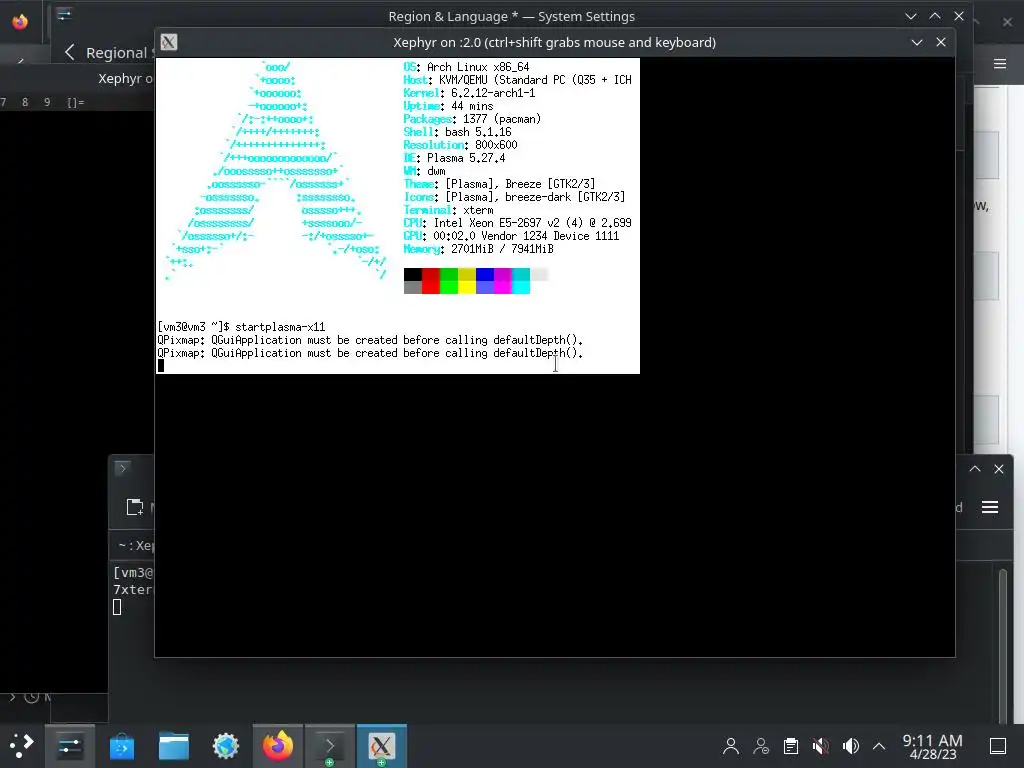The height and width of the screenshot is (768, 1024).
Task: Open System Settings hamburger menu
Action: 999,63
